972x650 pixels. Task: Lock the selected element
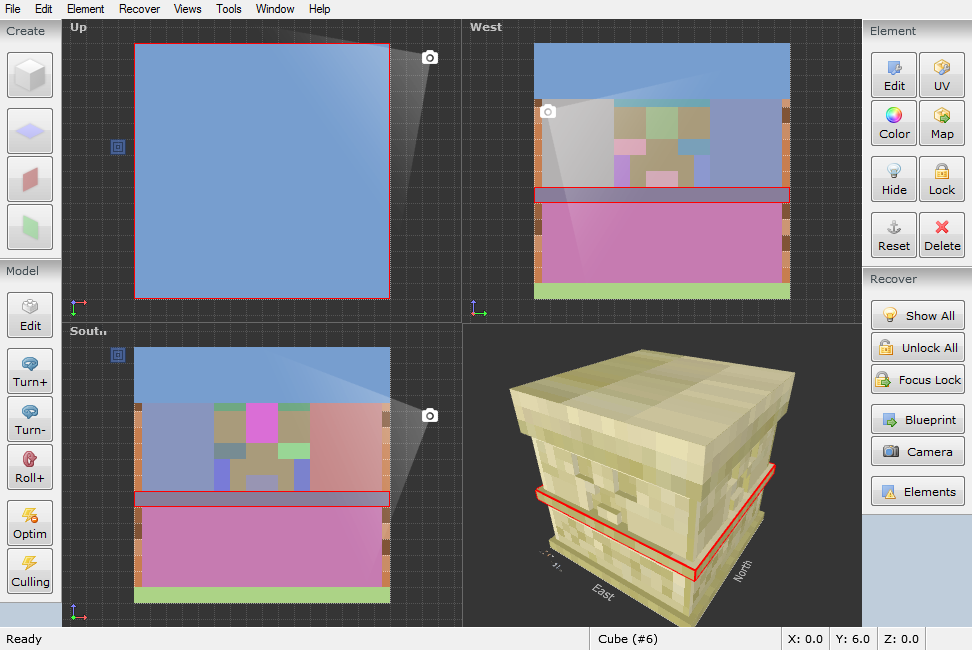tap(942, 179)
